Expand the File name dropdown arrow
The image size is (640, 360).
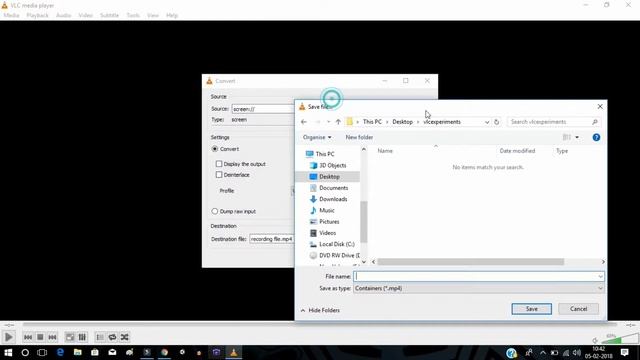600,276
